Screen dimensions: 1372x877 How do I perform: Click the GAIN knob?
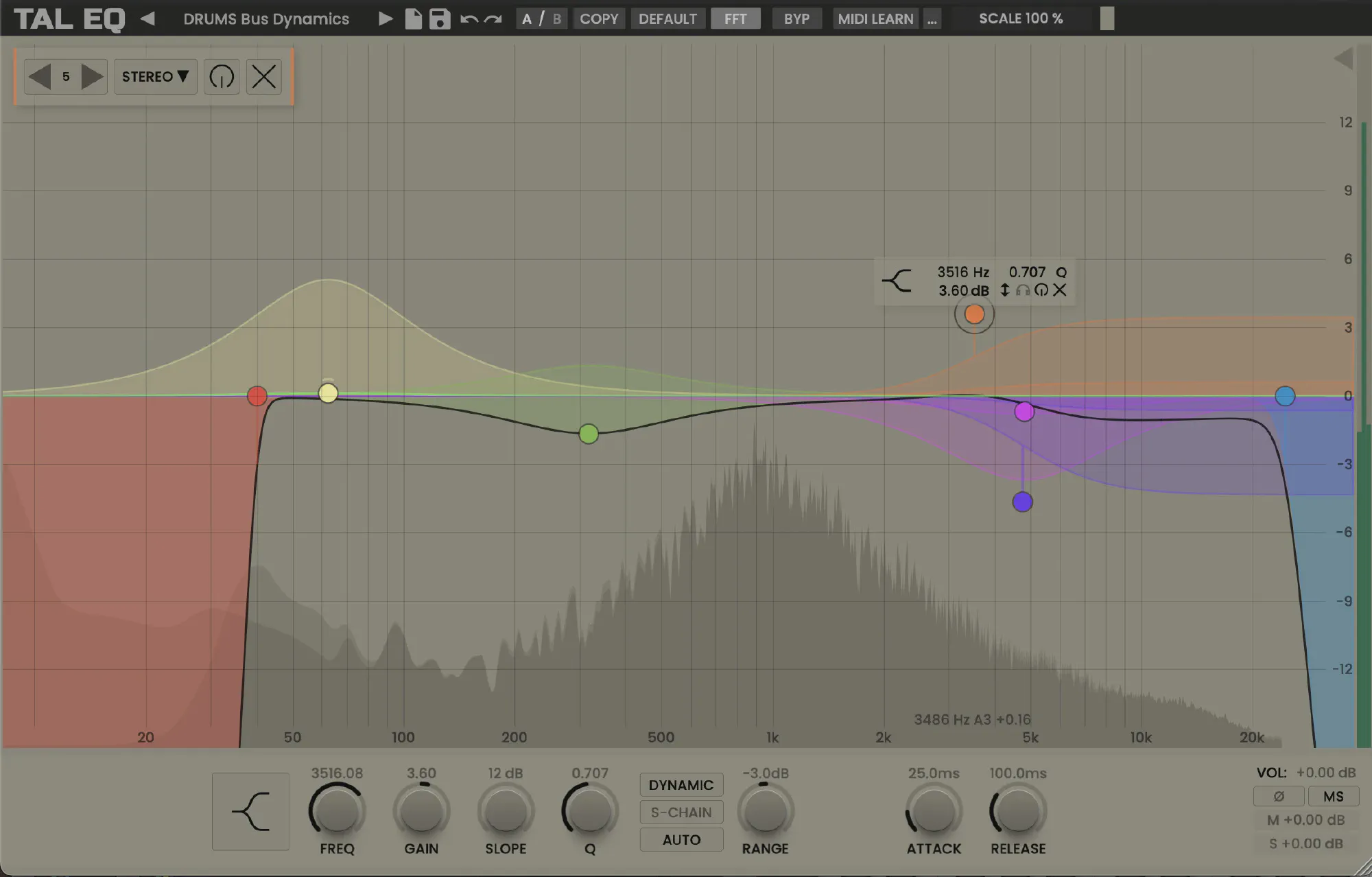[x=421, y=812]
